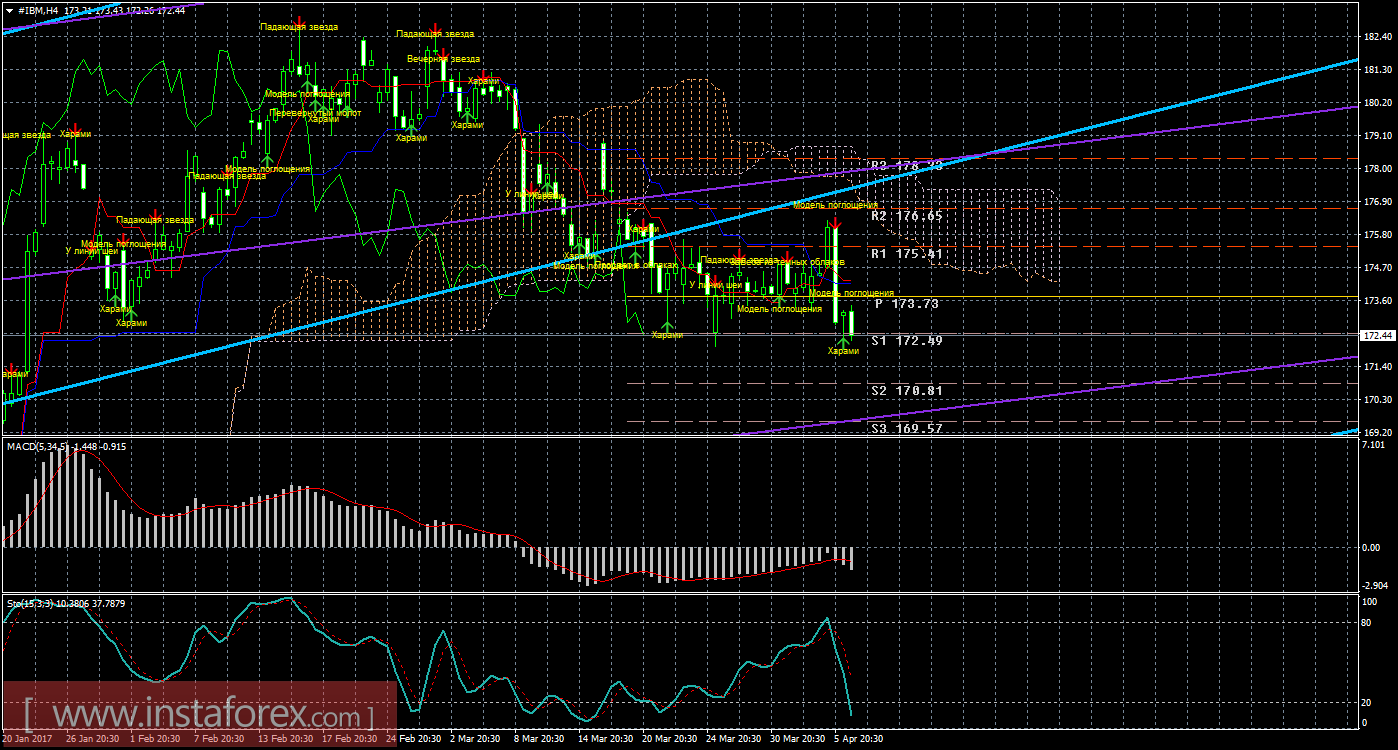
Task: Select the S1 172.49 support label
Action: (x=905, y=340)
